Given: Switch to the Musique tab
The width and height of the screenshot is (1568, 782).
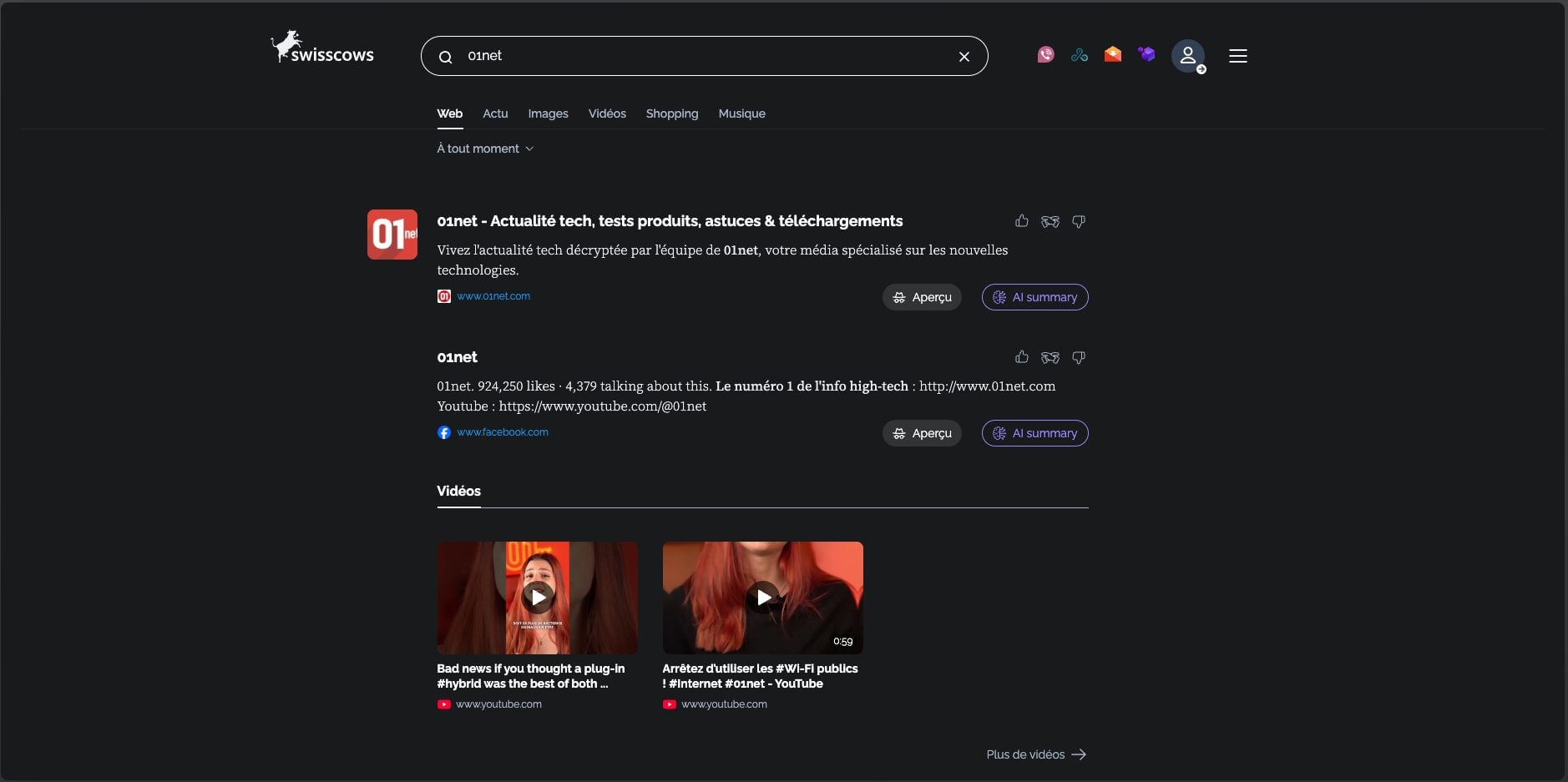Looking at the screenshot, I should point(742,114).
